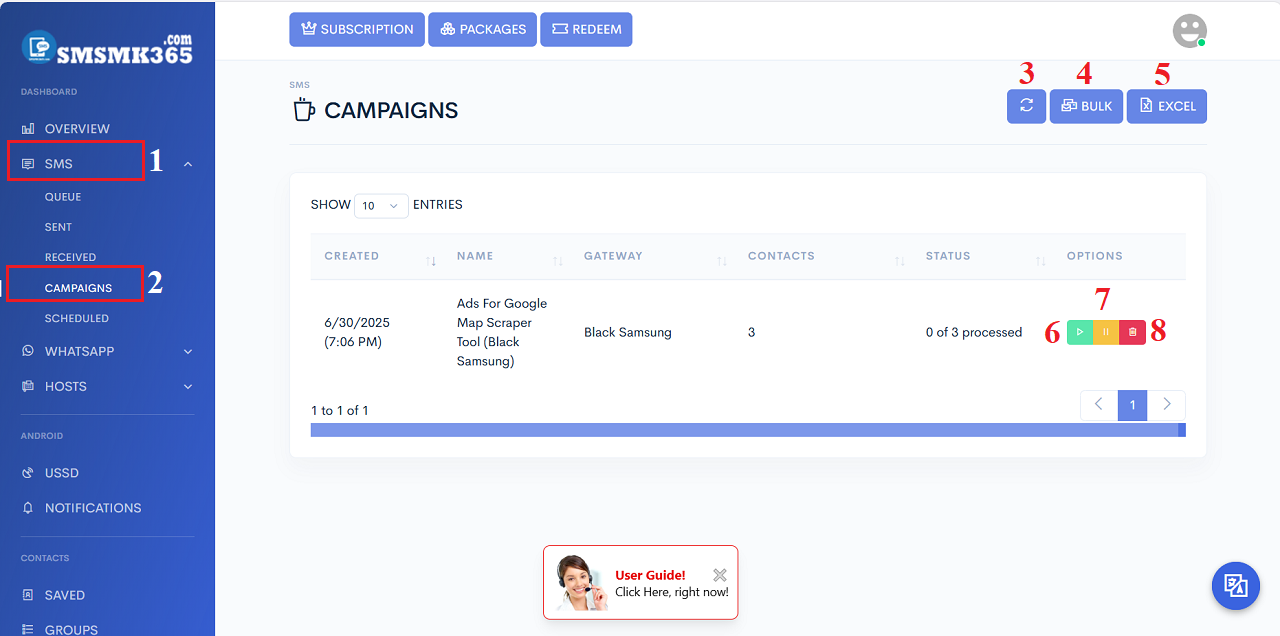The width and height of the screenshot is (1280, 636).
Task: Sort by the Contacts column
Action: 823,257
